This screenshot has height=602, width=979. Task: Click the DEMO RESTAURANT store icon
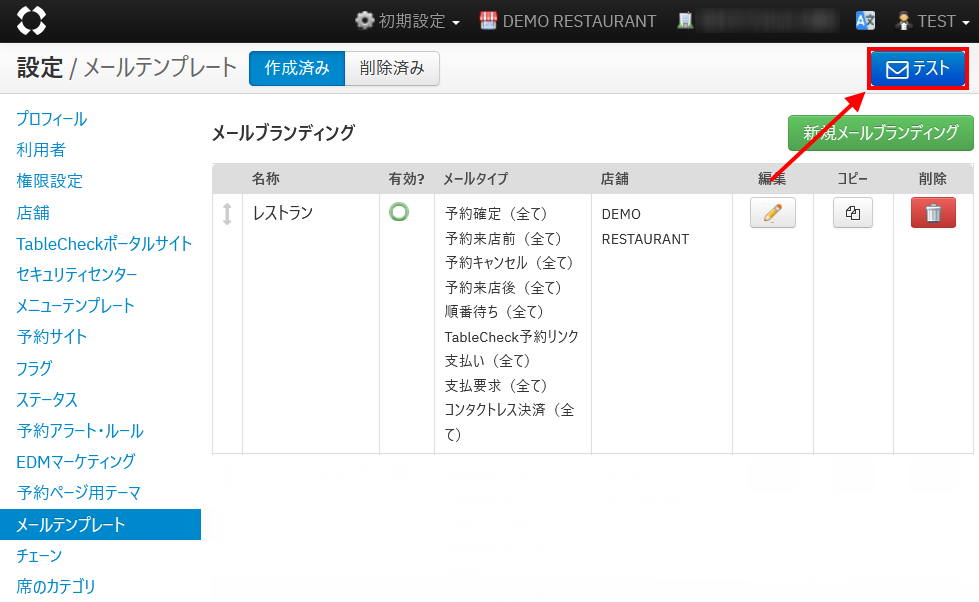tap(489, 21)
